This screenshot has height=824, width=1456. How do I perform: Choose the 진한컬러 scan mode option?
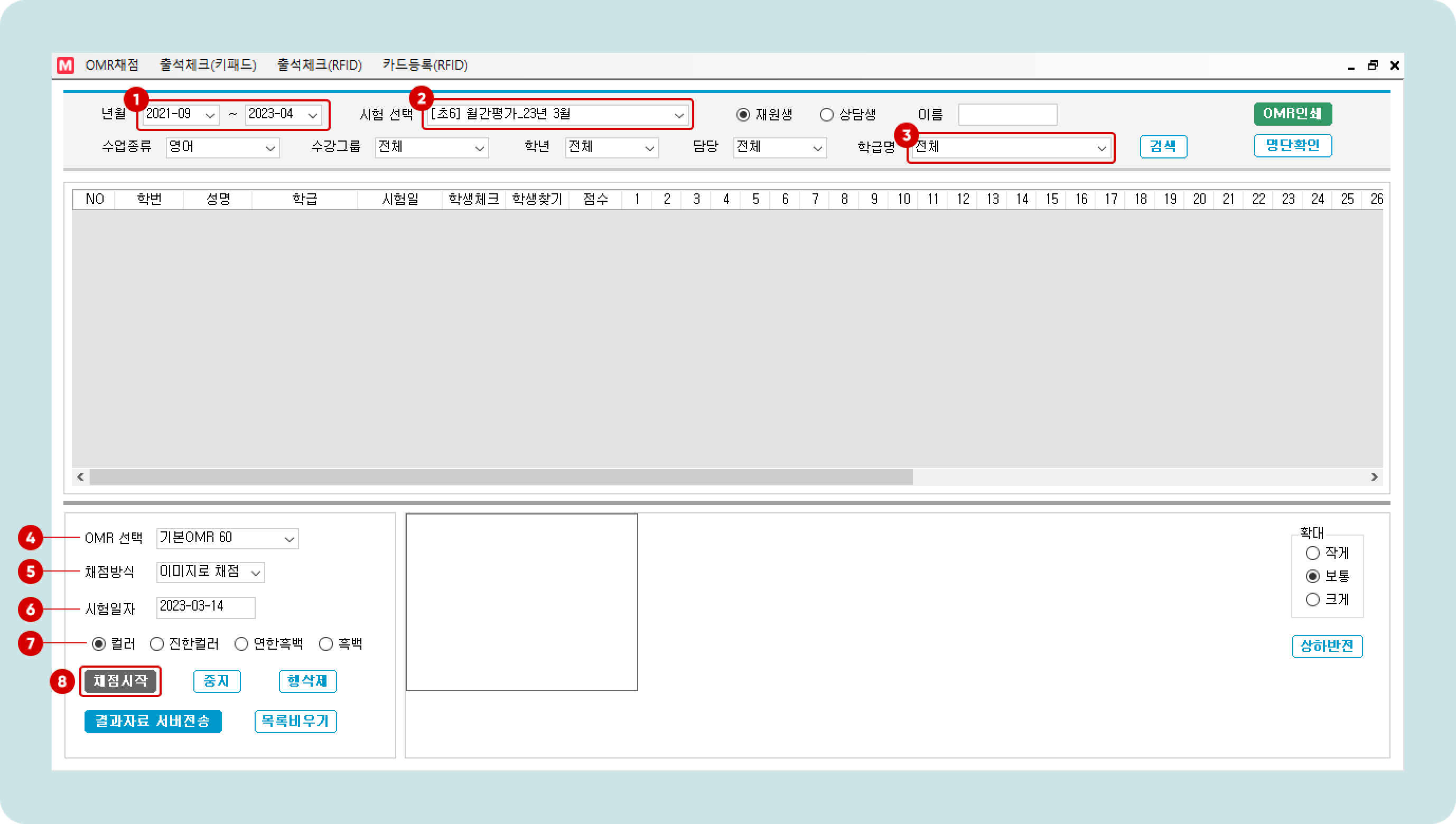157,644
